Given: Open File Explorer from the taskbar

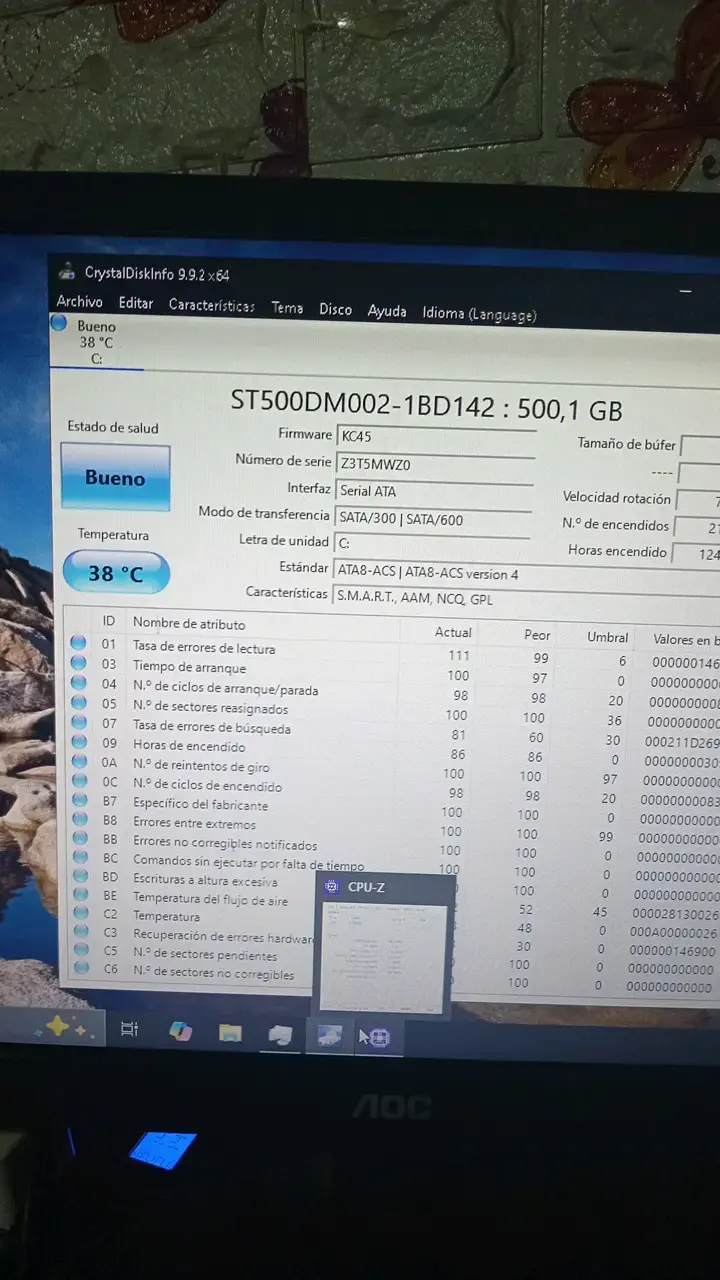Looking at the screenshot, I should pos(230,1033).
